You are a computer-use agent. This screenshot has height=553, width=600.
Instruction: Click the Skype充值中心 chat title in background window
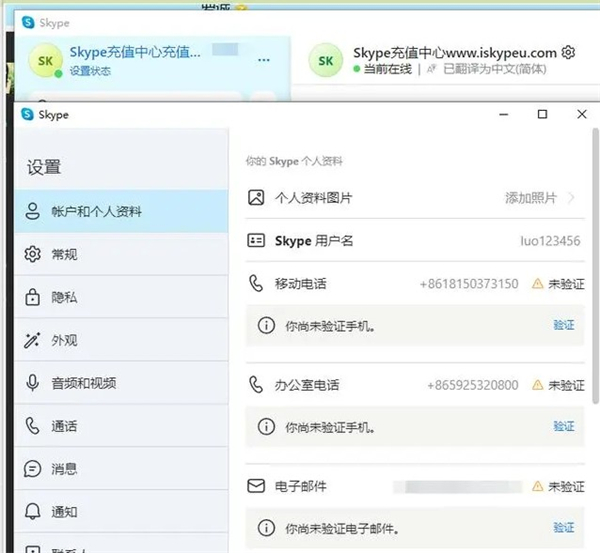455,52
